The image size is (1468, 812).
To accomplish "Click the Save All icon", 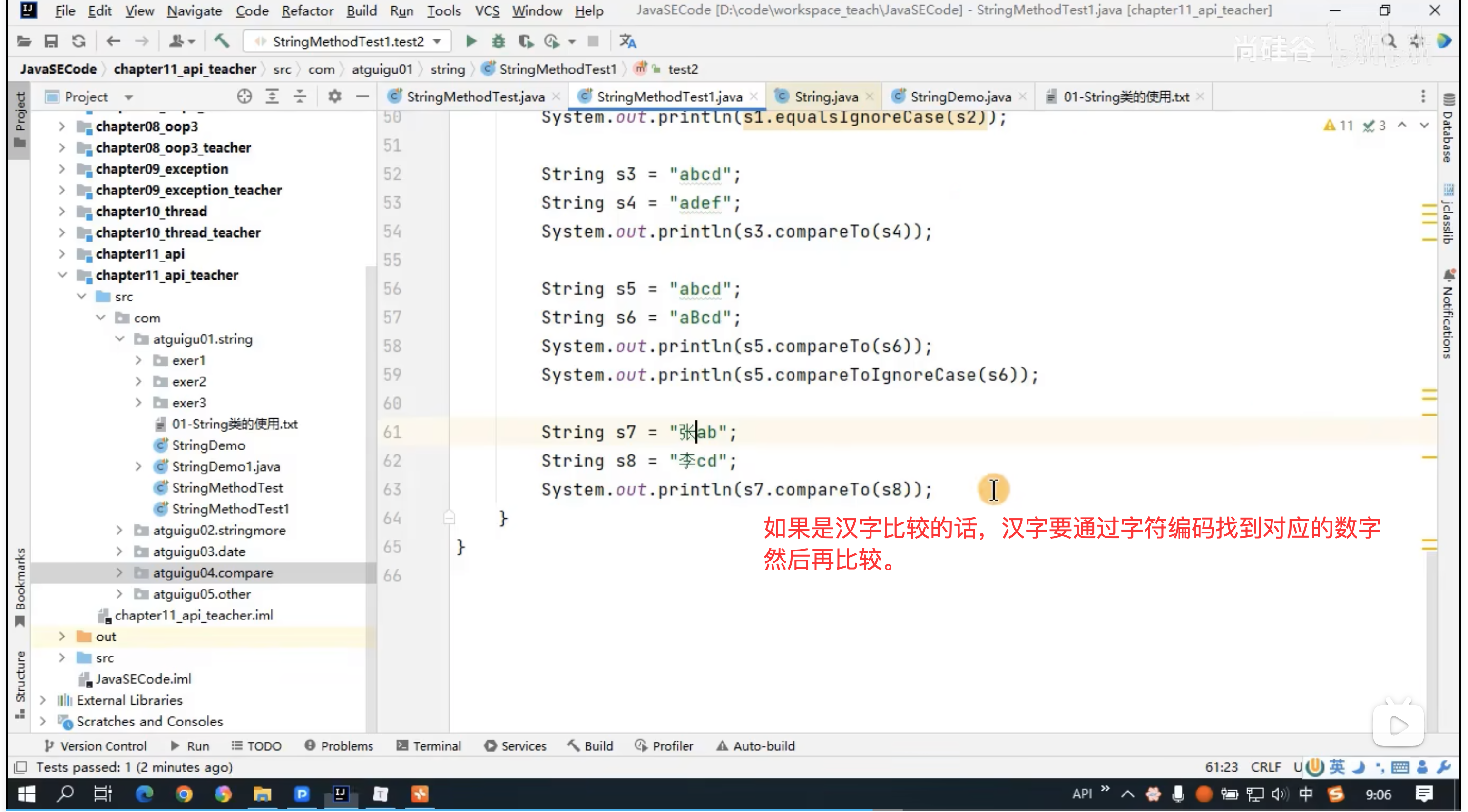I will pyautogui.click(x=51, y=41).
